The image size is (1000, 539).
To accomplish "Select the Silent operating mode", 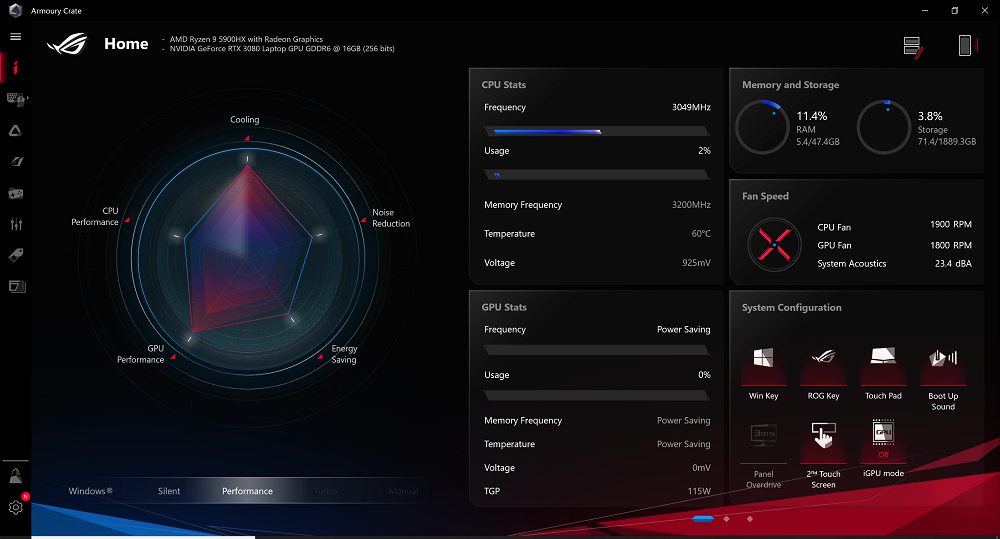I will coord(169,491).
